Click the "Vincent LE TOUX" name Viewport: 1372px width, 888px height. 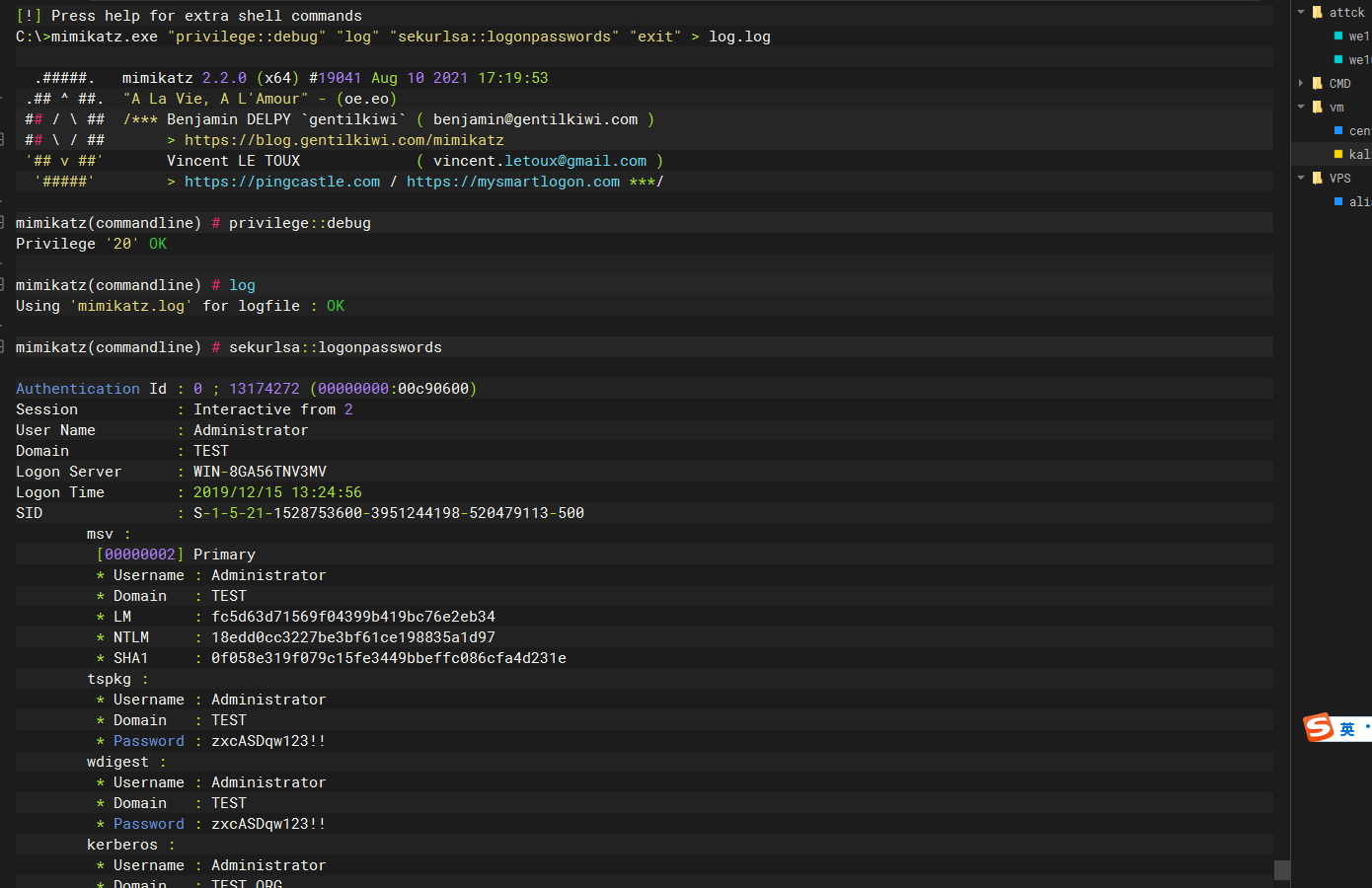(233, 161)
